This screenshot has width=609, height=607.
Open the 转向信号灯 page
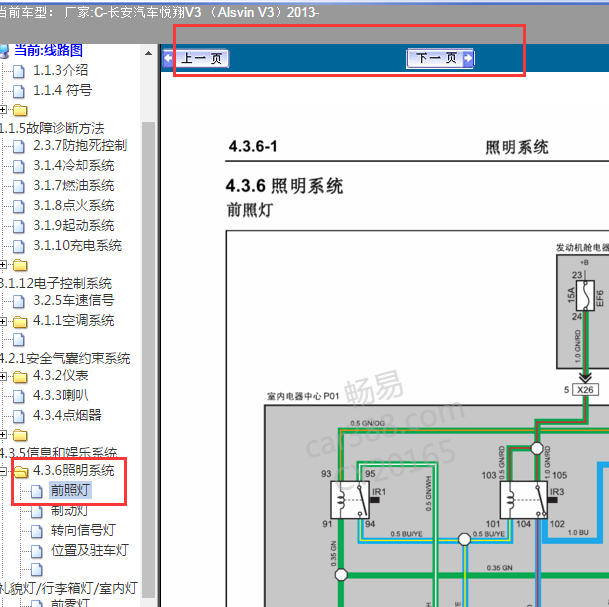(x=83, y=530)
